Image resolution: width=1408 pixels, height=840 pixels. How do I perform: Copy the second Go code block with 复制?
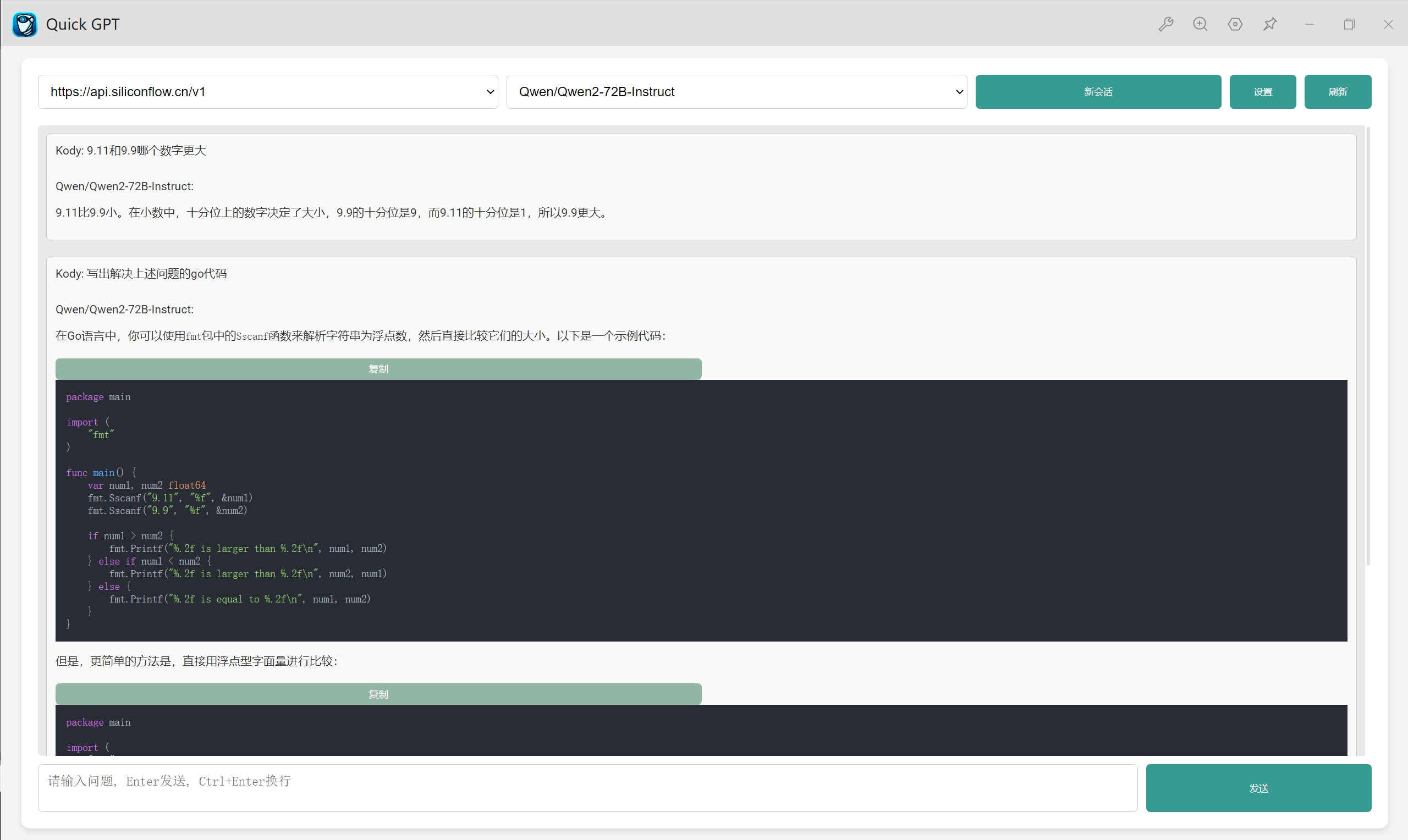[378, 694]
